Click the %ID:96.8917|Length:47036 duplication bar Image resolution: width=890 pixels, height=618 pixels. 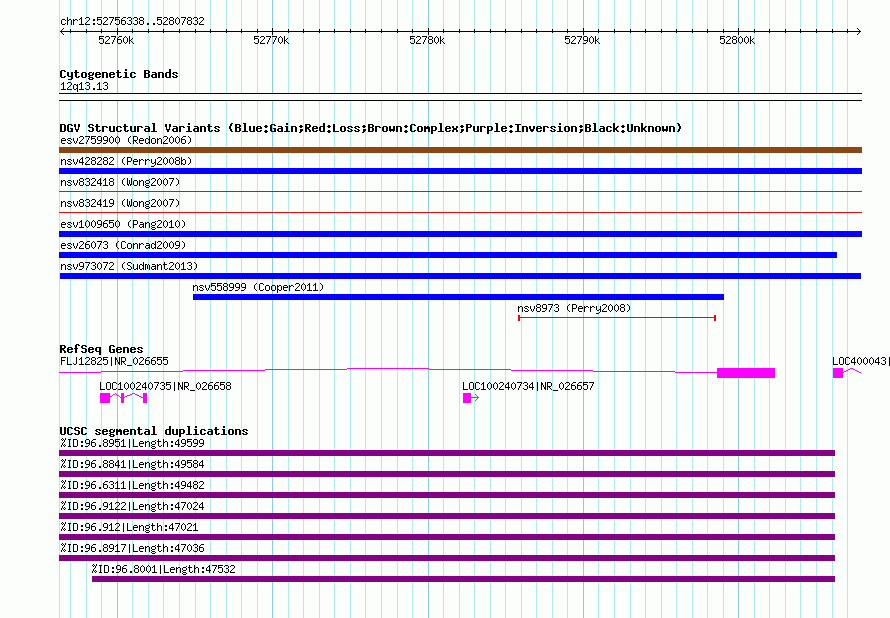click(x=447, y=558)
